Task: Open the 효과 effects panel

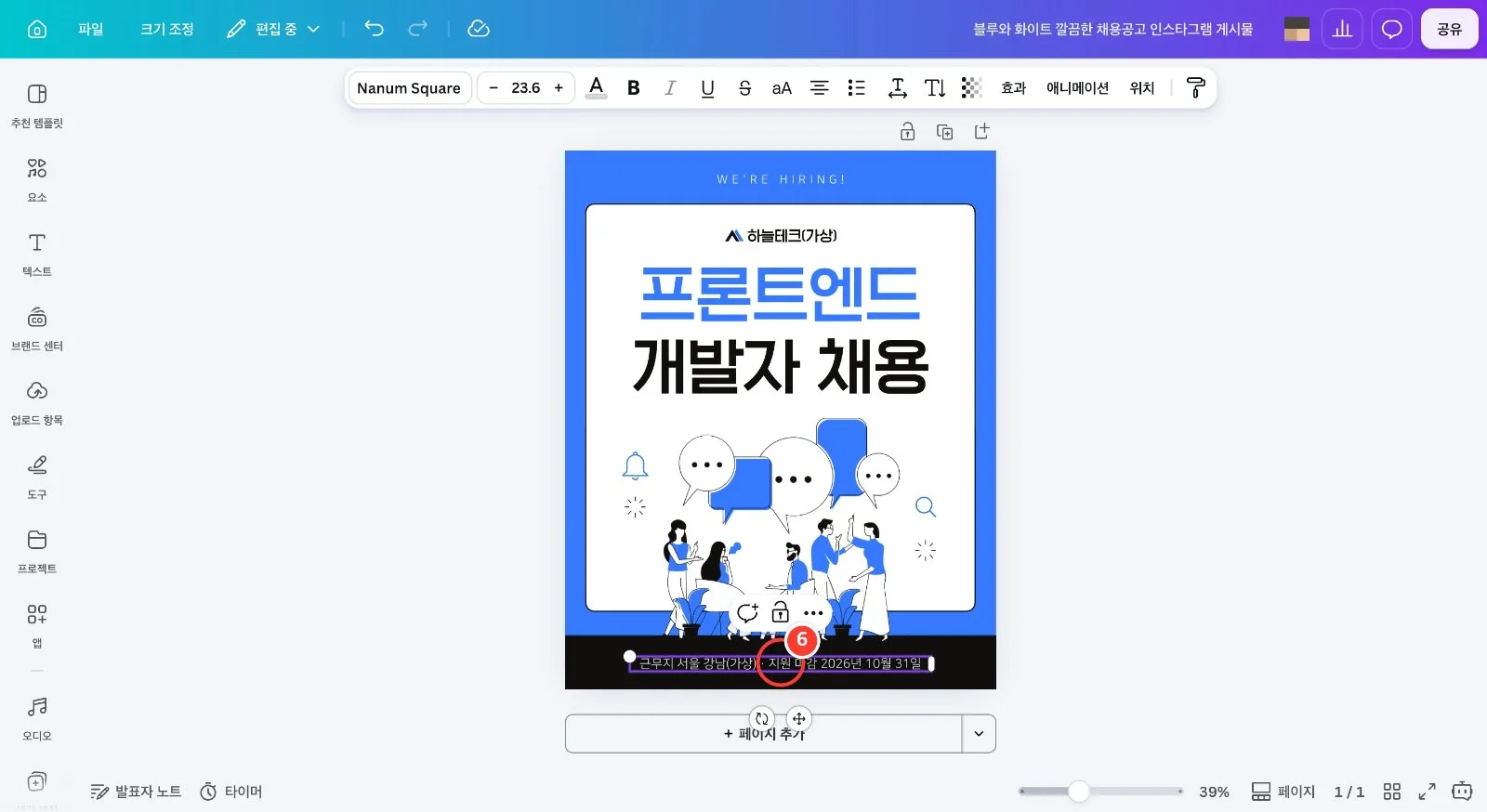Action: 1013,88
